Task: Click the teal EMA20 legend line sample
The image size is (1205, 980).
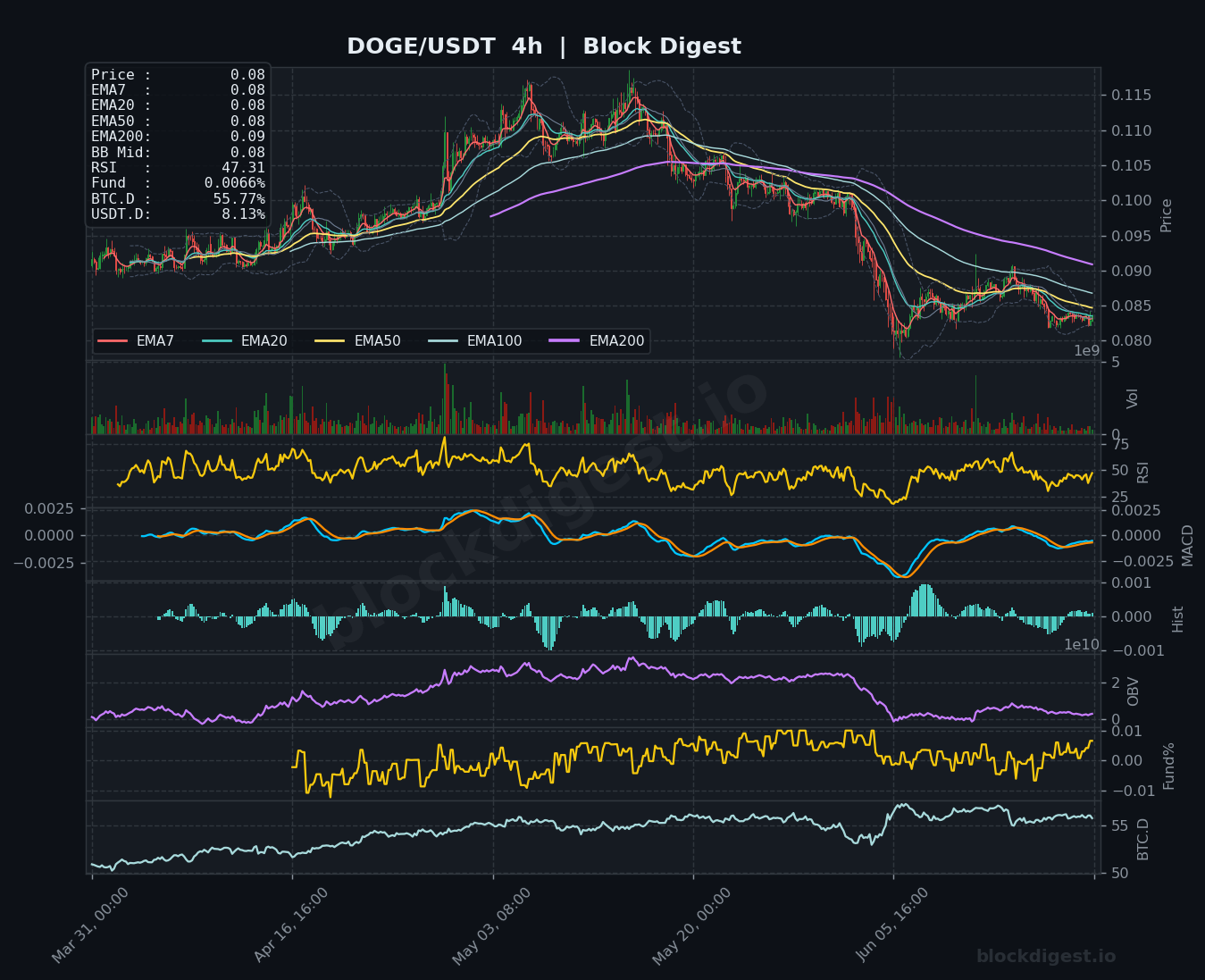Action: click(x=217, y=341)
